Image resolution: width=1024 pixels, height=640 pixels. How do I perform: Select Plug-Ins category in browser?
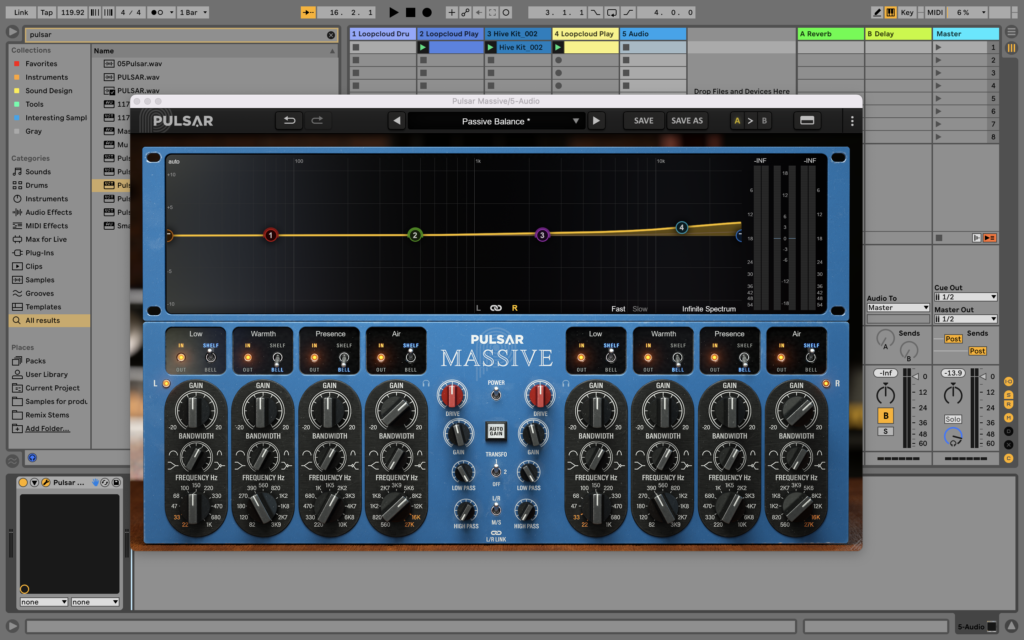[x=39, y=253]
